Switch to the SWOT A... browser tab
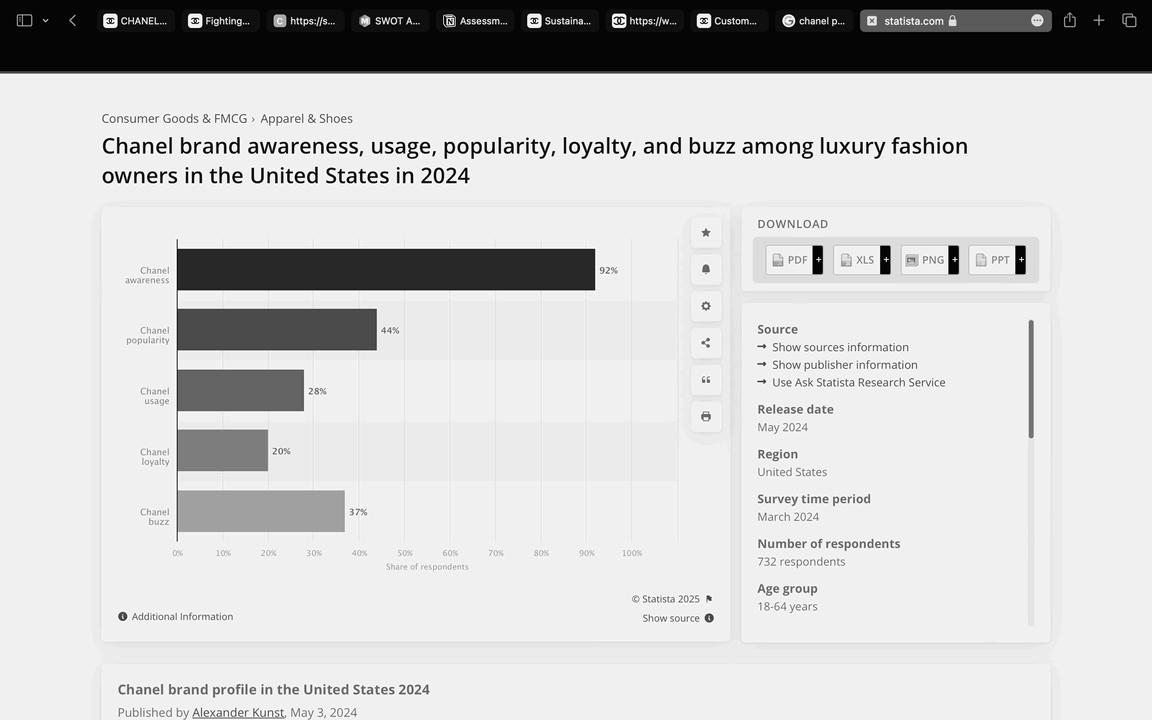1152x720 pixels. [x=390, y=21]
